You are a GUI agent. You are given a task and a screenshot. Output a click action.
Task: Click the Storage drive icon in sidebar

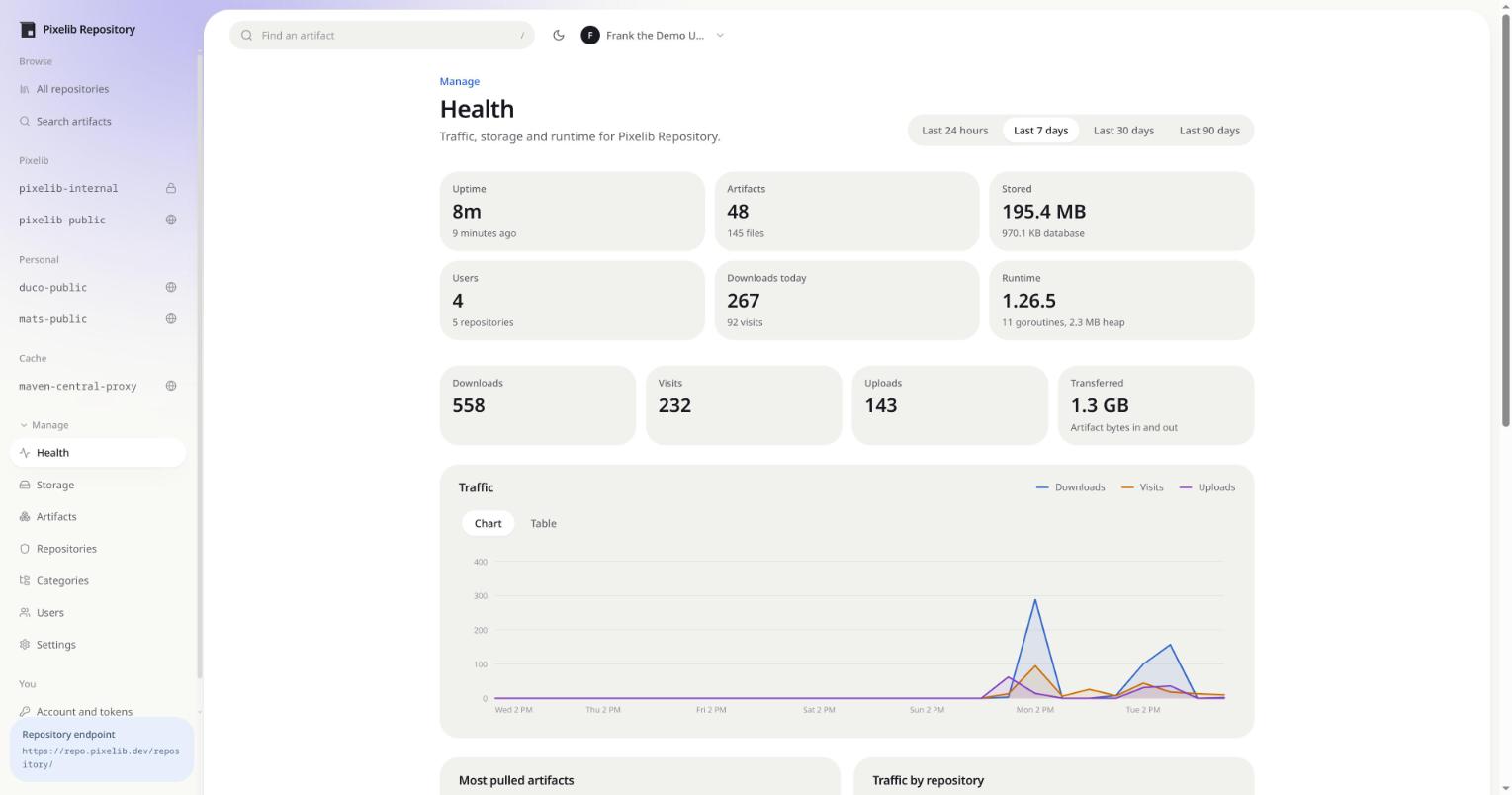[25, 485]
